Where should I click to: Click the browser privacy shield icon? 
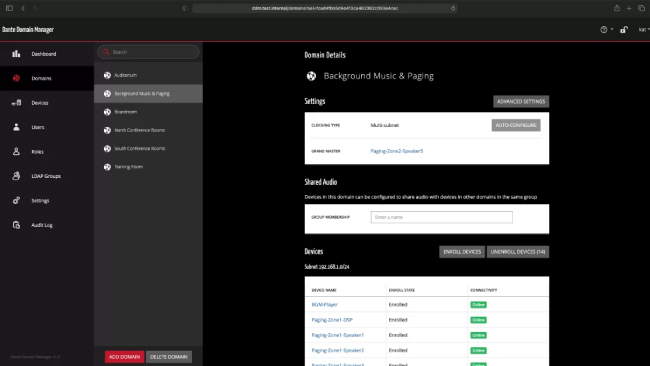click(185, 8)
